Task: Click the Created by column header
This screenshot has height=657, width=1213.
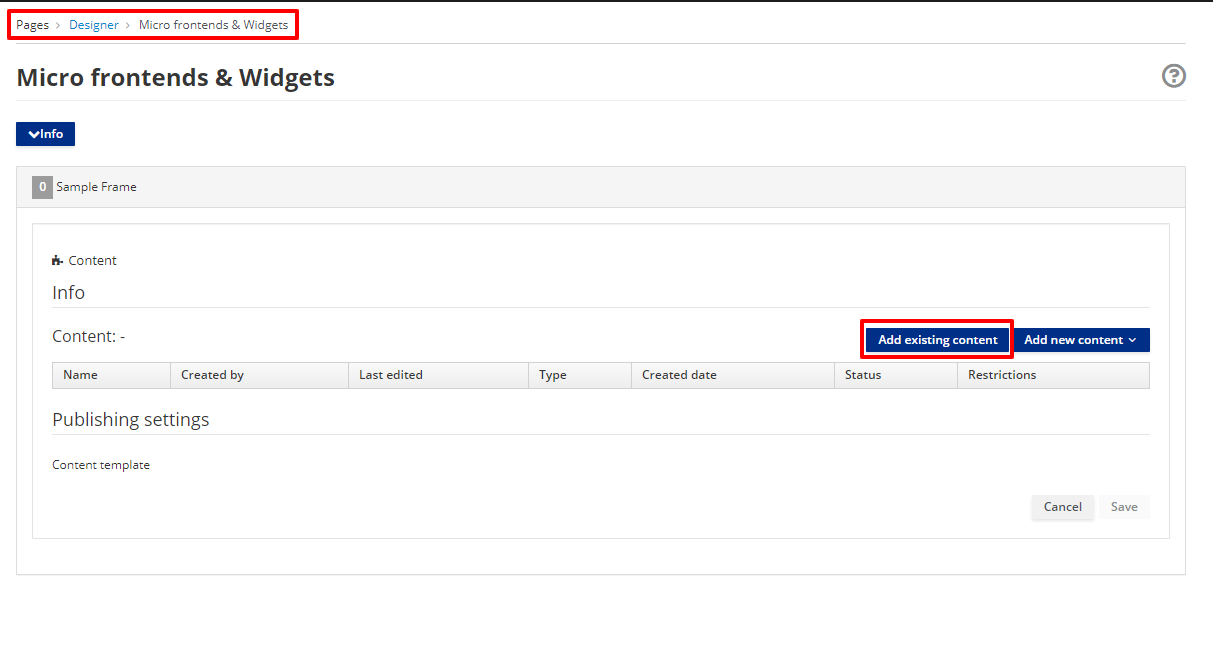Action: 212,375
